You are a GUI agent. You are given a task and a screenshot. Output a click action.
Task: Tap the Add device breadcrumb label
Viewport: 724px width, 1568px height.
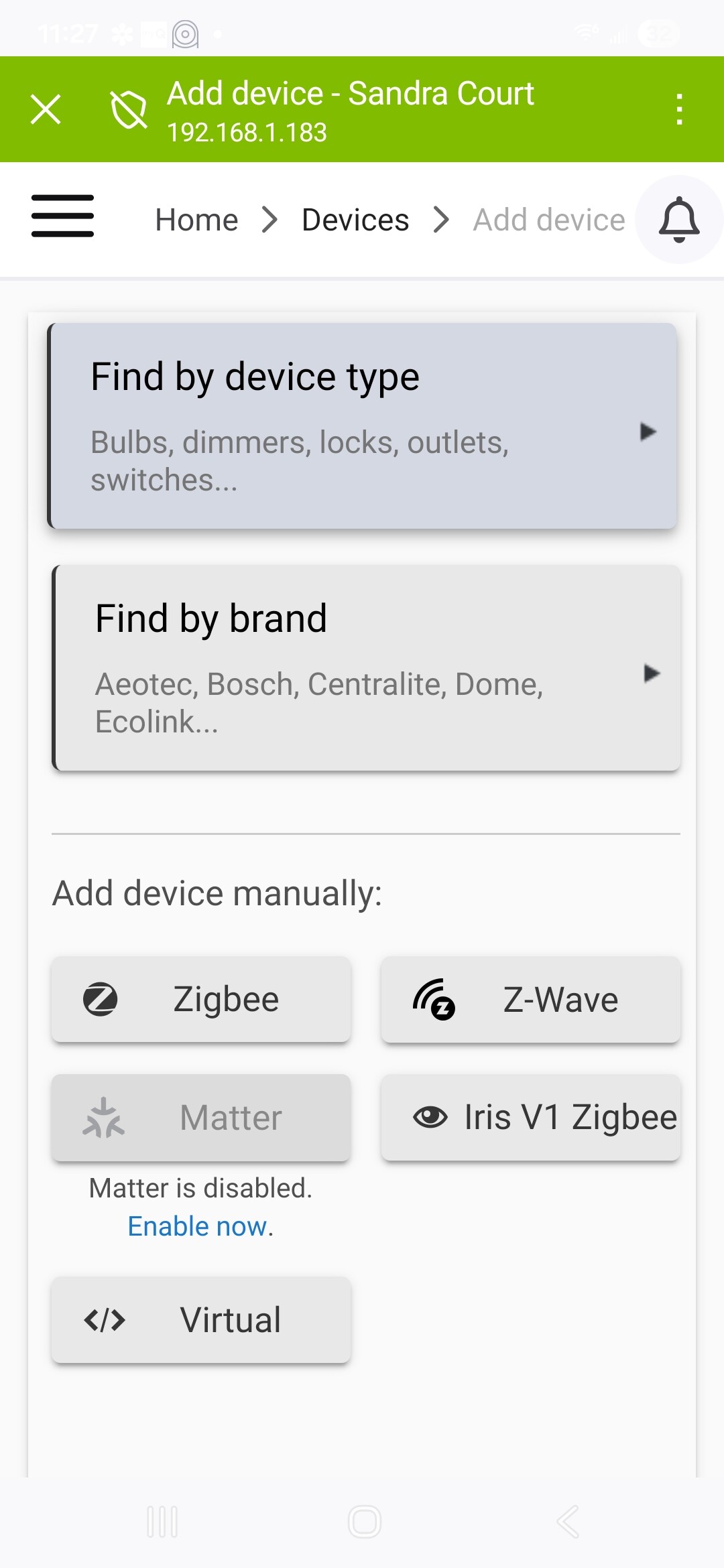click(x=549, y=220)
